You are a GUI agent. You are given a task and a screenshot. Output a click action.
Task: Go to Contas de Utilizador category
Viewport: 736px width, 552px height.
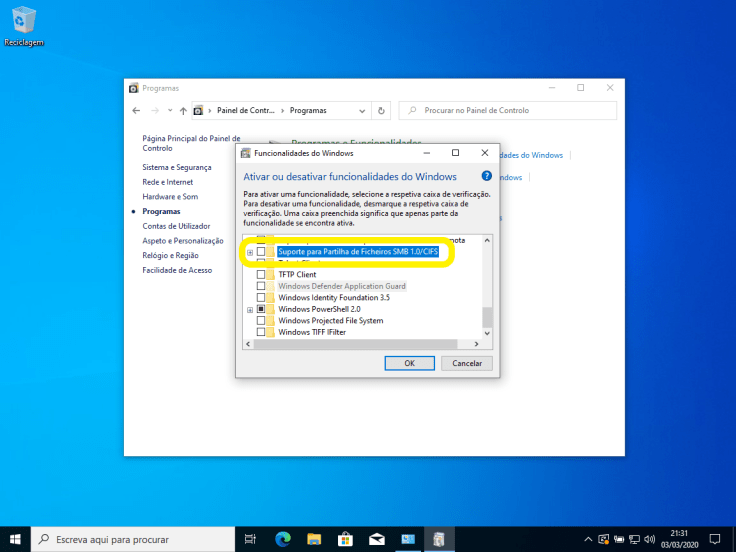point(176,226)
